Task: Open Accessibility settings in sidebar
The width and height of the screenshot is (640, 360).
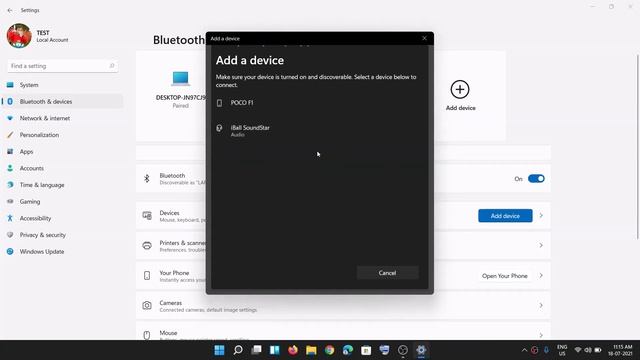Action: 62,218
